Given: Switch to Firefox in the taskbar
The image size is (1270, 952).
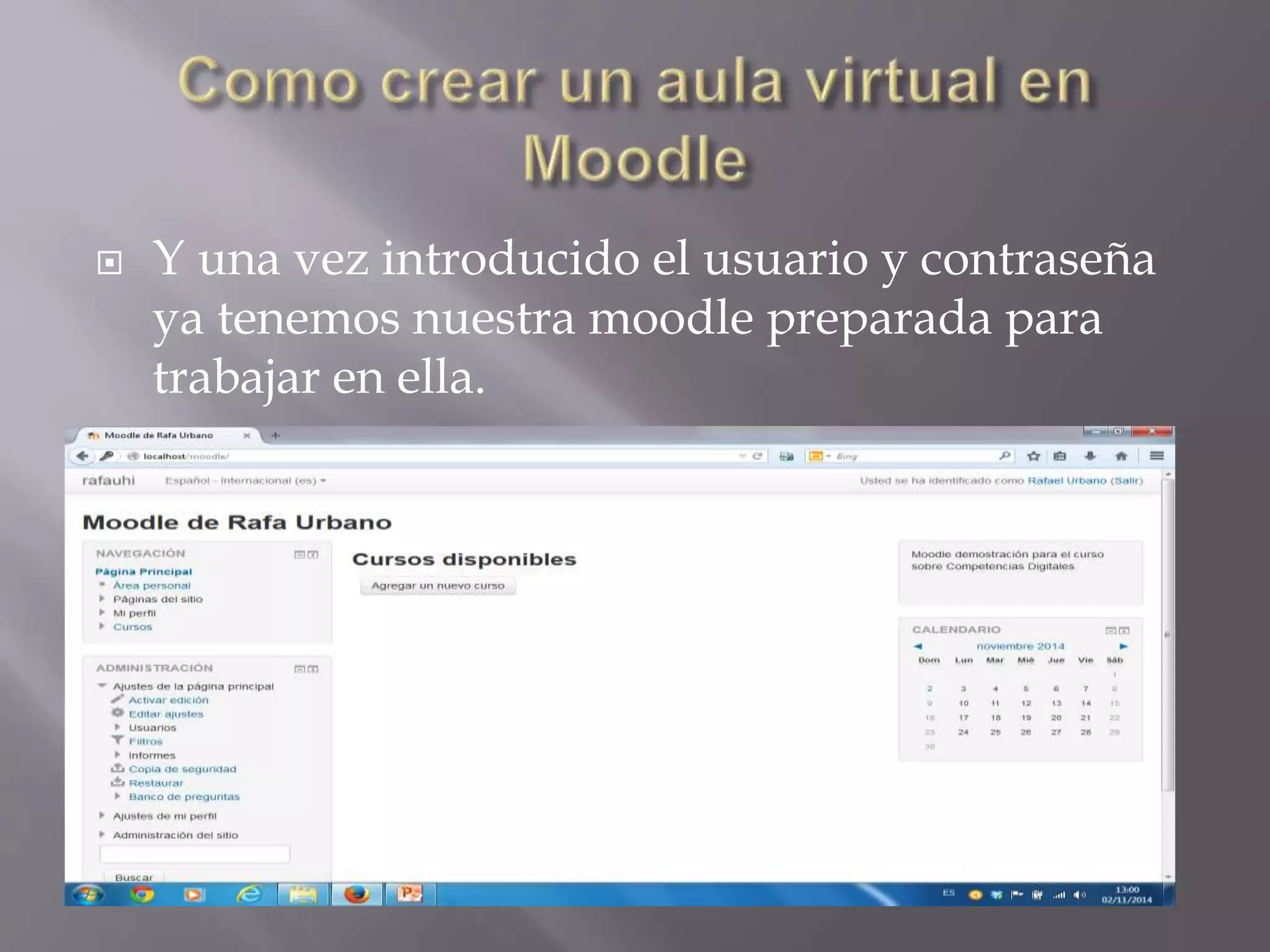Looking at the screenshot, I should pyautogui.click(x=357, y=894).
